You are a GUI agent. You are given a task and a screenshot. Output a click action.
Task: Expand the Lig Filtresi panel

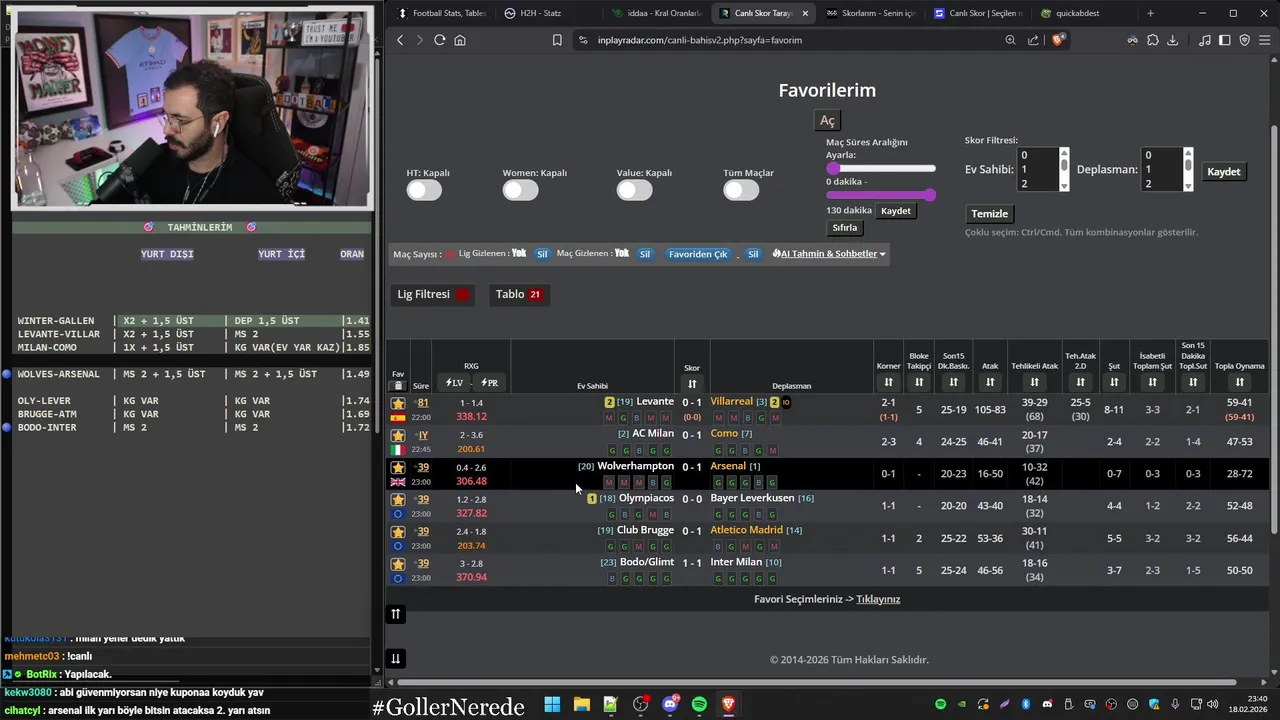tap(433, 294)
